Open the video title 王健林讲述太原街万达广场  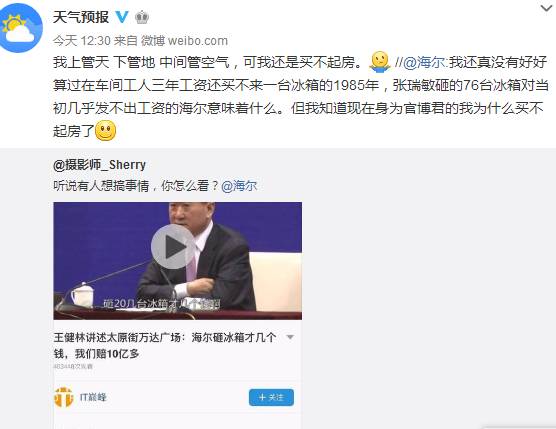(x=165, y=345)
